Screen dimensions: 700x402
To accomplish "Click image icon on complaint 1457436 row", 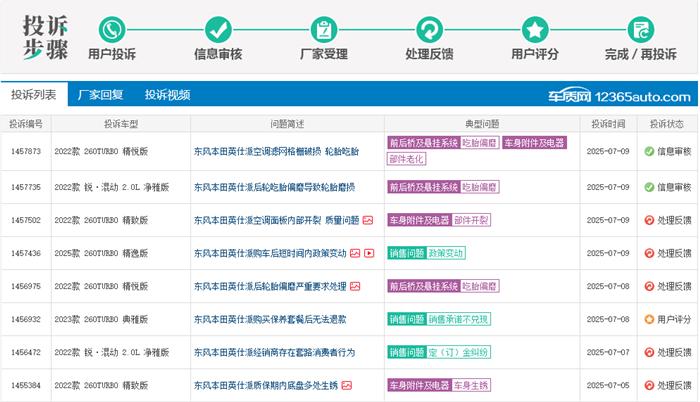I will pos(355,253).
